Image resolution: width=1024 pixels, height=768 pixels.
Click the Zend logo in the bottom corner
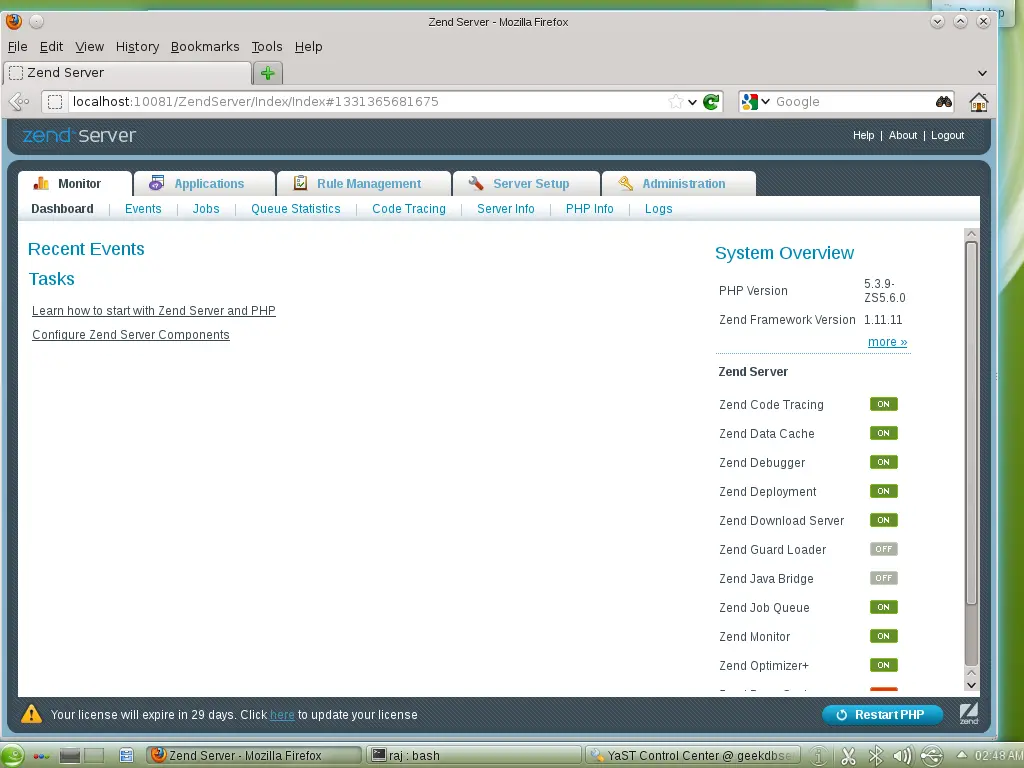pos(968,713)
